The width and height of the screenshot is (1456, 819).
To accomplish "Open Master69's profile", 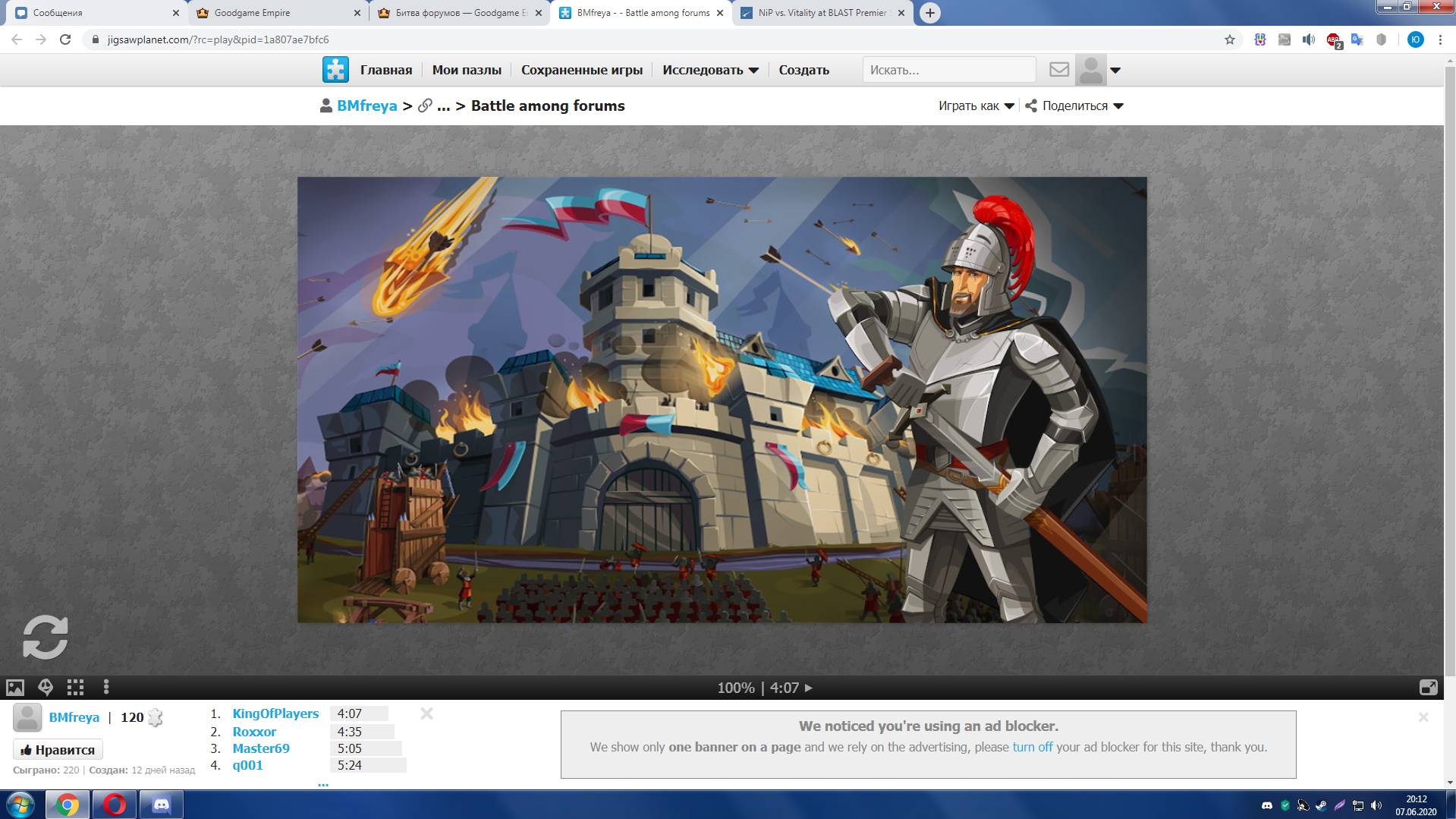I will click(x=261, y=748).
